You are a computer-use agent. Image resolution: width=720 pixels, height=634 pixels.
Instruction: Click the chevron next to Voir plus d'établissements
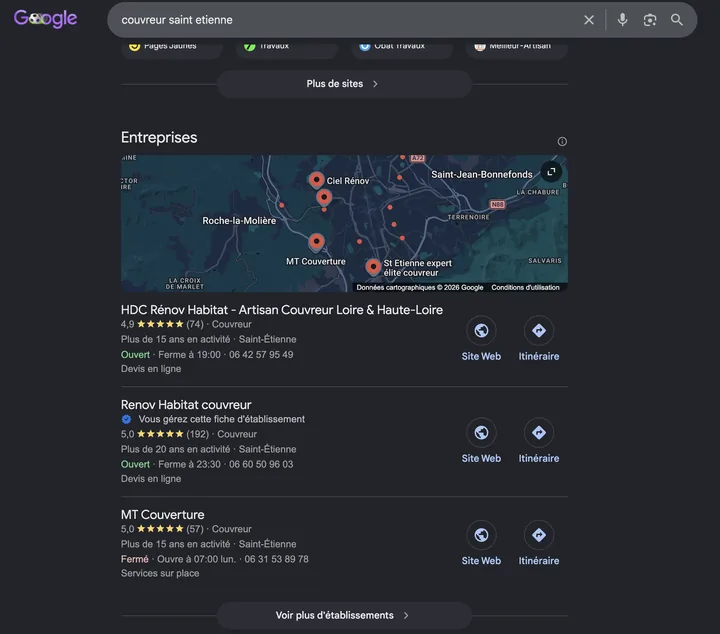[x=406, y=615]
